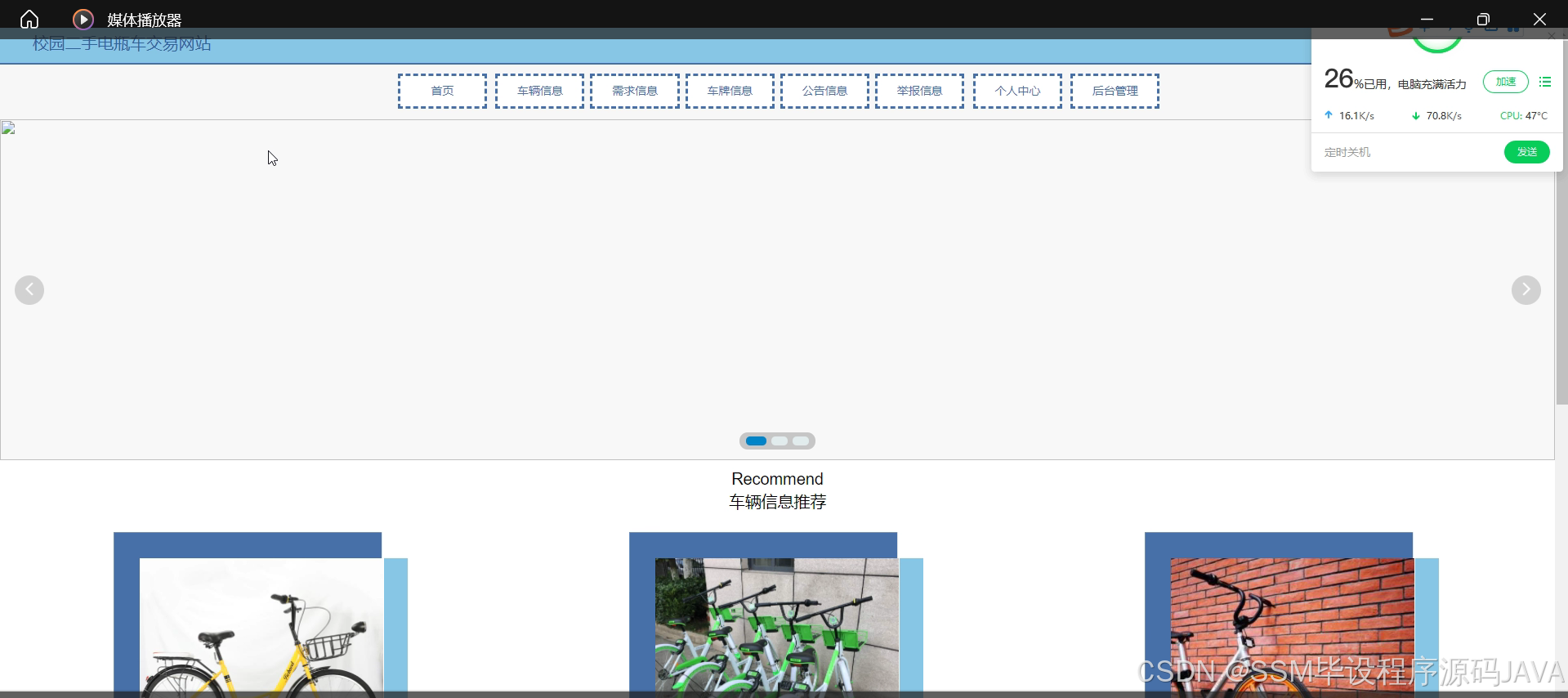Screen dimensions: 1568x698
Task: Open the 需求信息 navigation item
Action: point(635,91)
